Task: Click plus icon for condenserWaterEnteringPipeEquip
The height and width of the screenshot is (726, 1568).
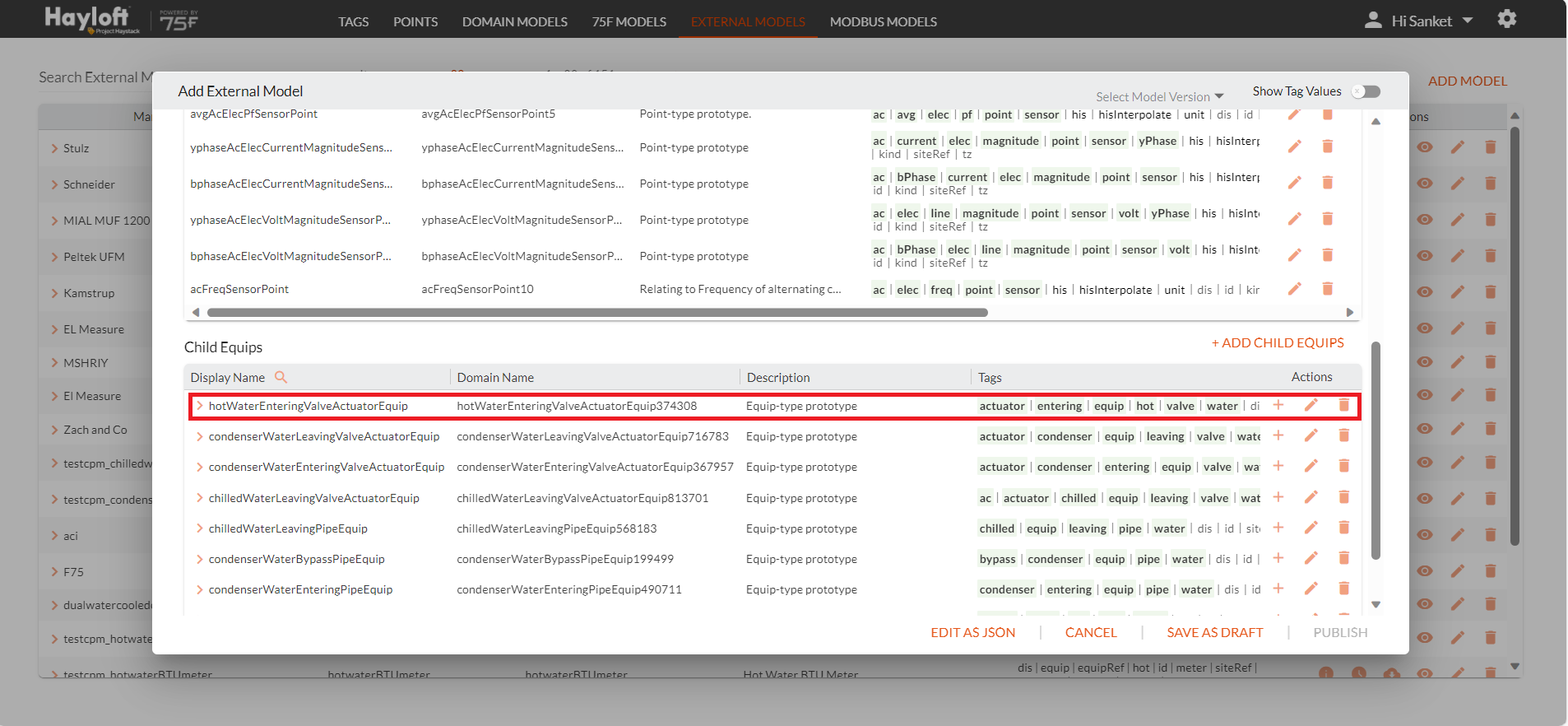Action: (x=1278, y=589)
